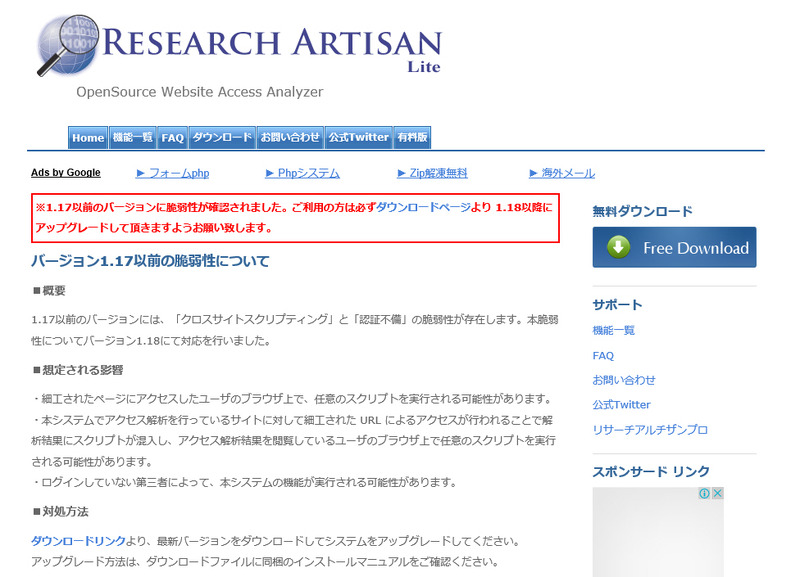This screenshot has width=800, height=577.
Task: Select the FAQ tab in navigation bar
Action: (173, 138)
